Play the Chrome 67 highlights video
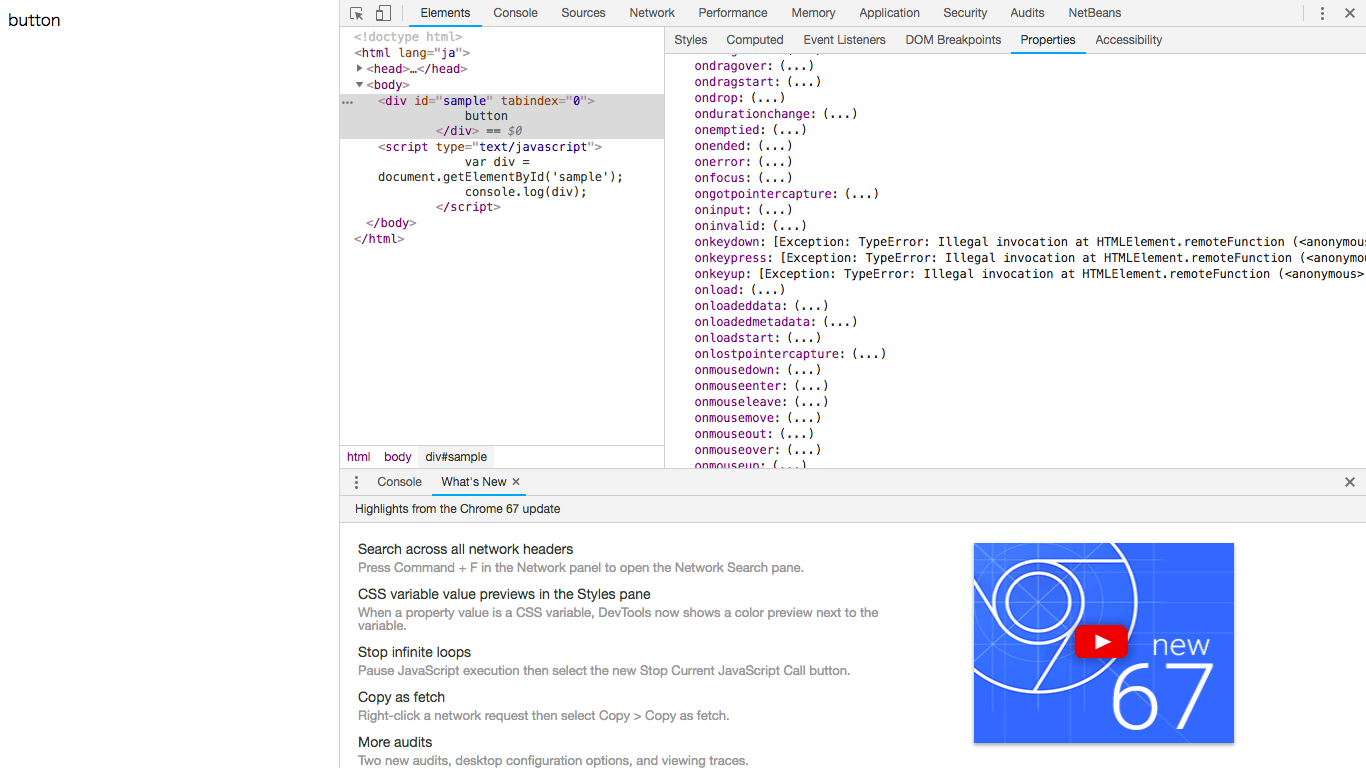Image resolution: width=1366 pixels, height=768 pixels. [x=1101, y=641]
